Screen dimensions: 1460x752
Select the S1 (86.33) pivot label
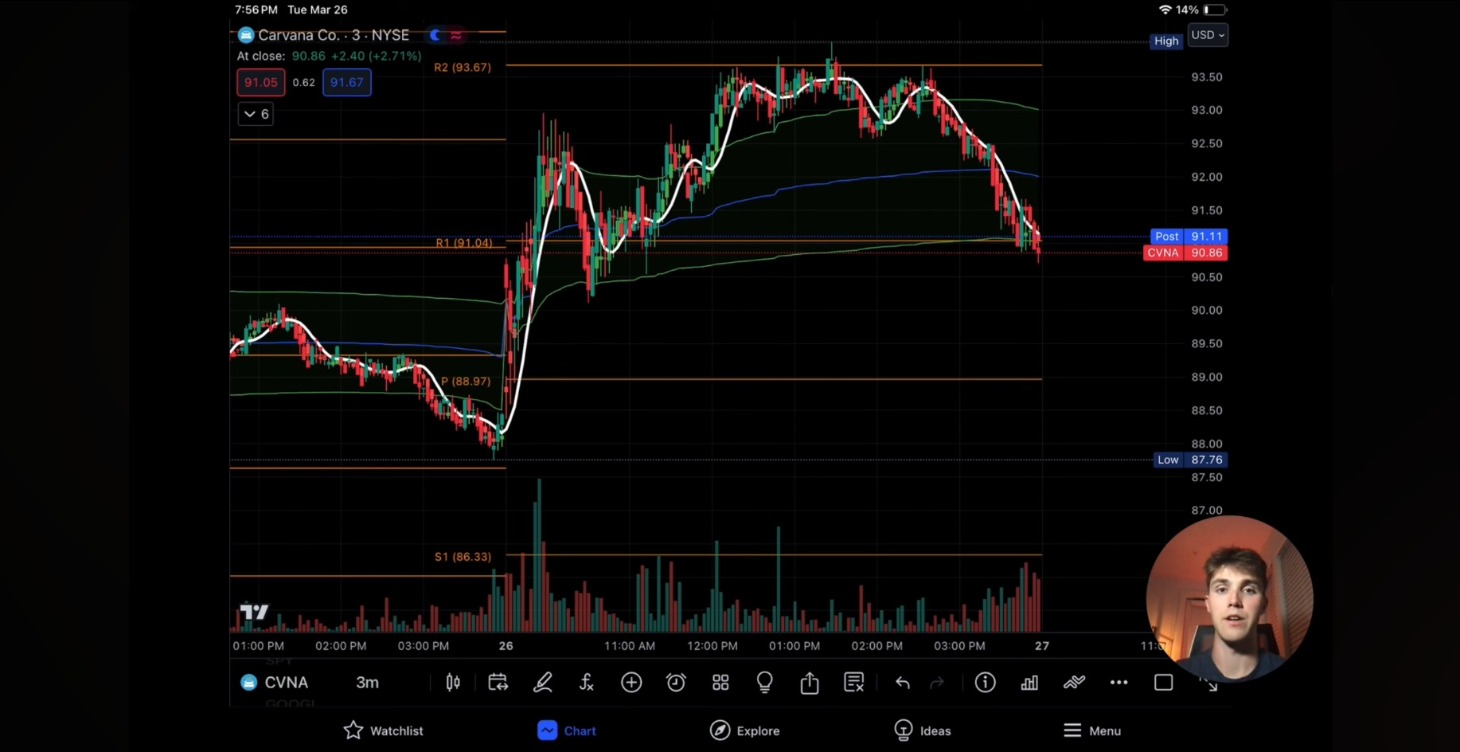coord(463,557)
